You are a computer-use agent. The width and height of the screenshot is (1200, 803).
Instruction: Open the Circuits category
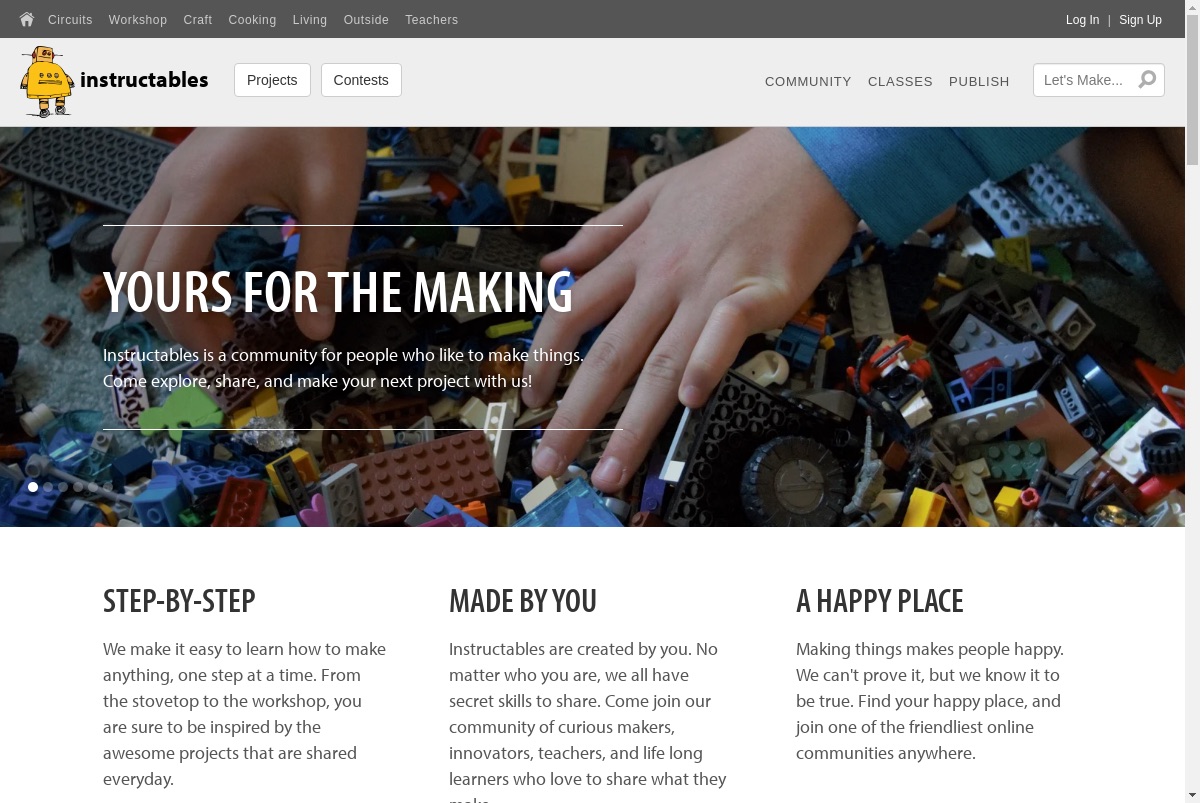click(70, 19)
